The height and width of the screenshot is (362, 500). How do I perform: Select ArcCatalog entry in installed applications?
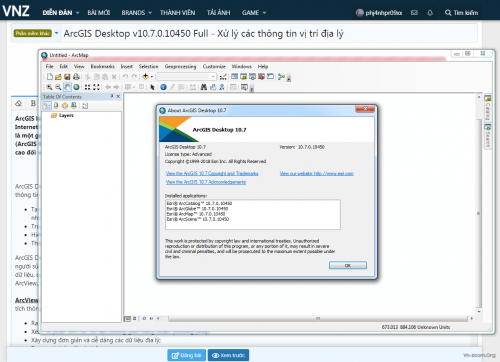tap(199, 203)
